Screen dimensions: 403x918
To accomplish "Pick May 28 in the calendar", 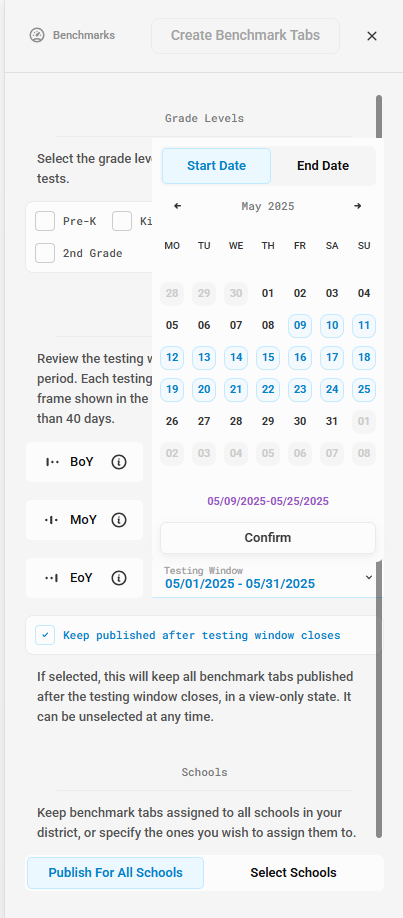I will [236, 422].
